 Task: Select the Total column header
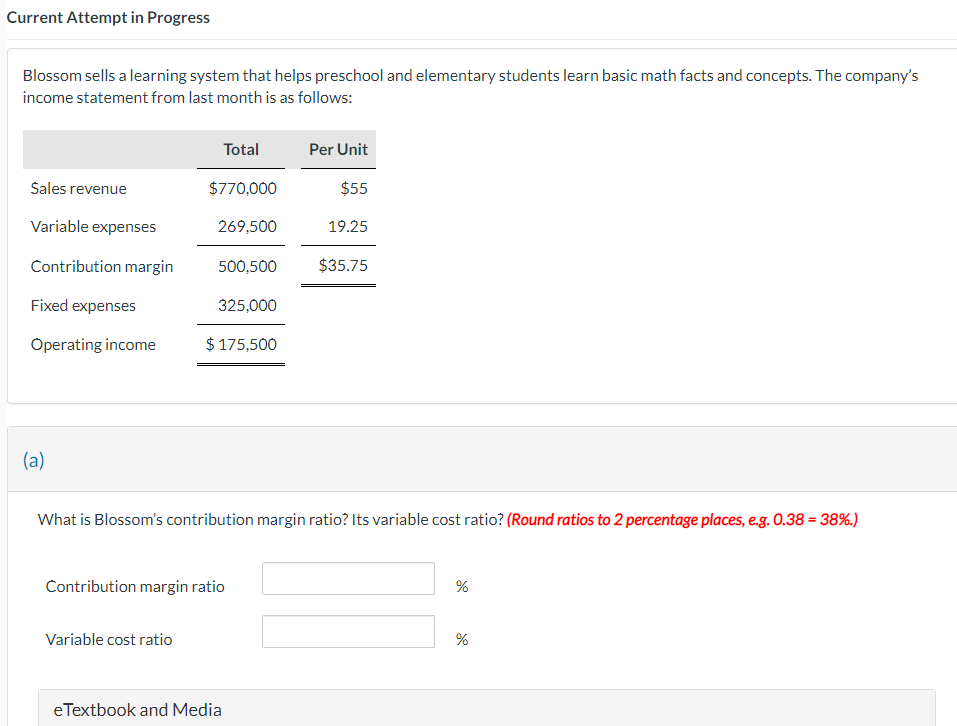pos(241,149)
